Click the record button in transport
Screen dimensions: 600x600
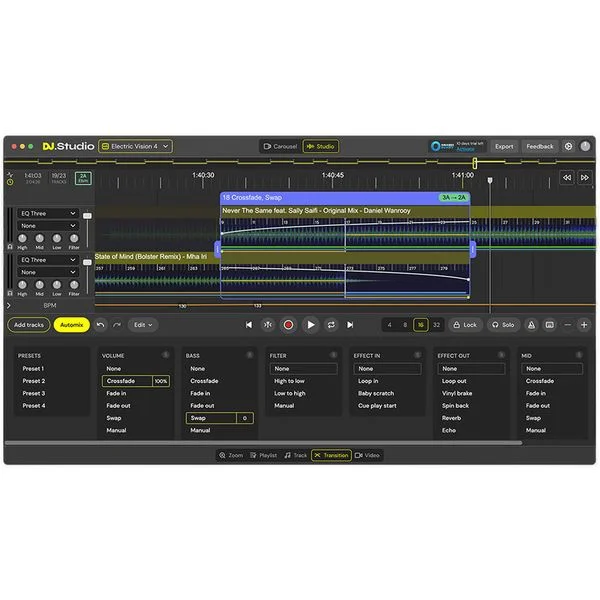(x=288, y=325)
